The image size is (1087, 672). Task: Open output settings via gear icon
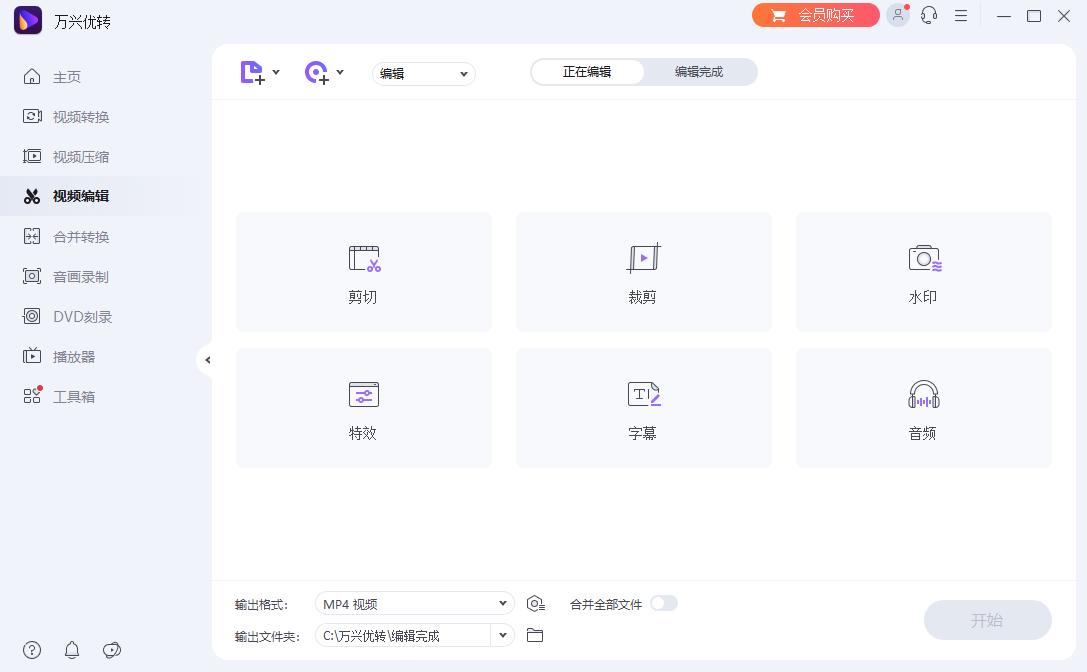[x=536, y=602]
